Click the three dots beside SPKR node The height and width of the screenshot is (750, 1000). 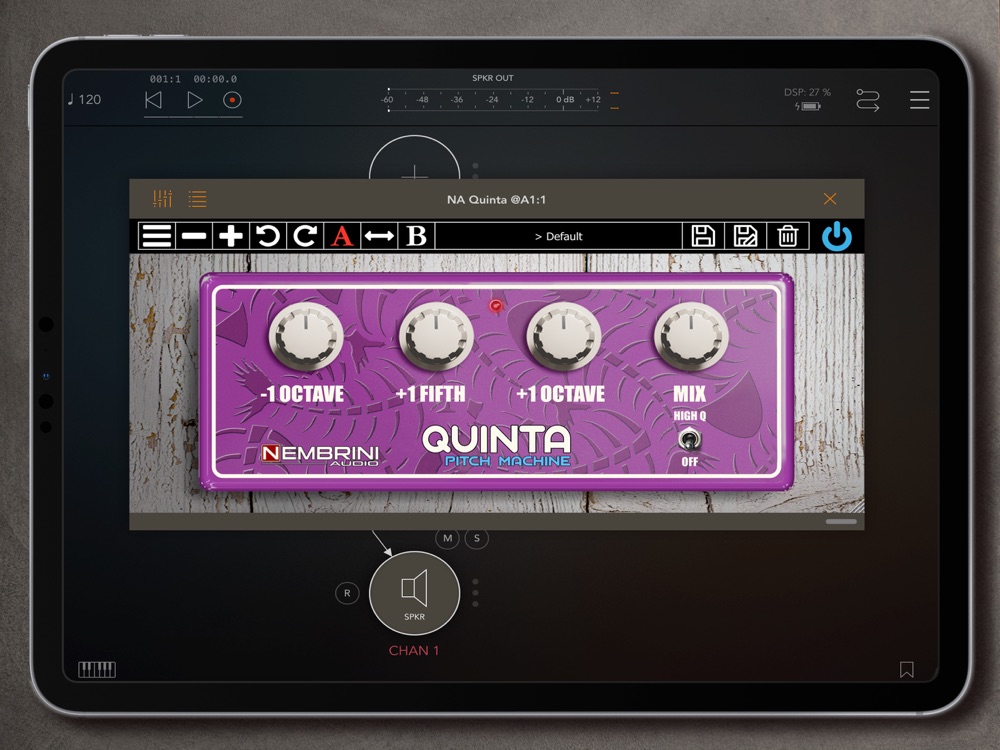476,593
